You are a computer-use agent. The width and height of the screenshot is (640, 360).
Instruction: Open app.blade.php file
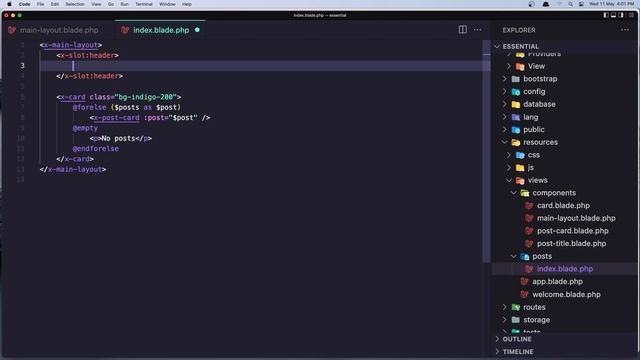pos(557,282)
